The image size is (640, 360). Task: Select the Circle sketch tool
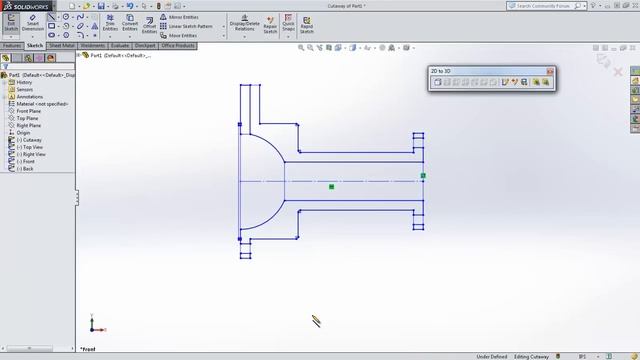tap(66, 17)
